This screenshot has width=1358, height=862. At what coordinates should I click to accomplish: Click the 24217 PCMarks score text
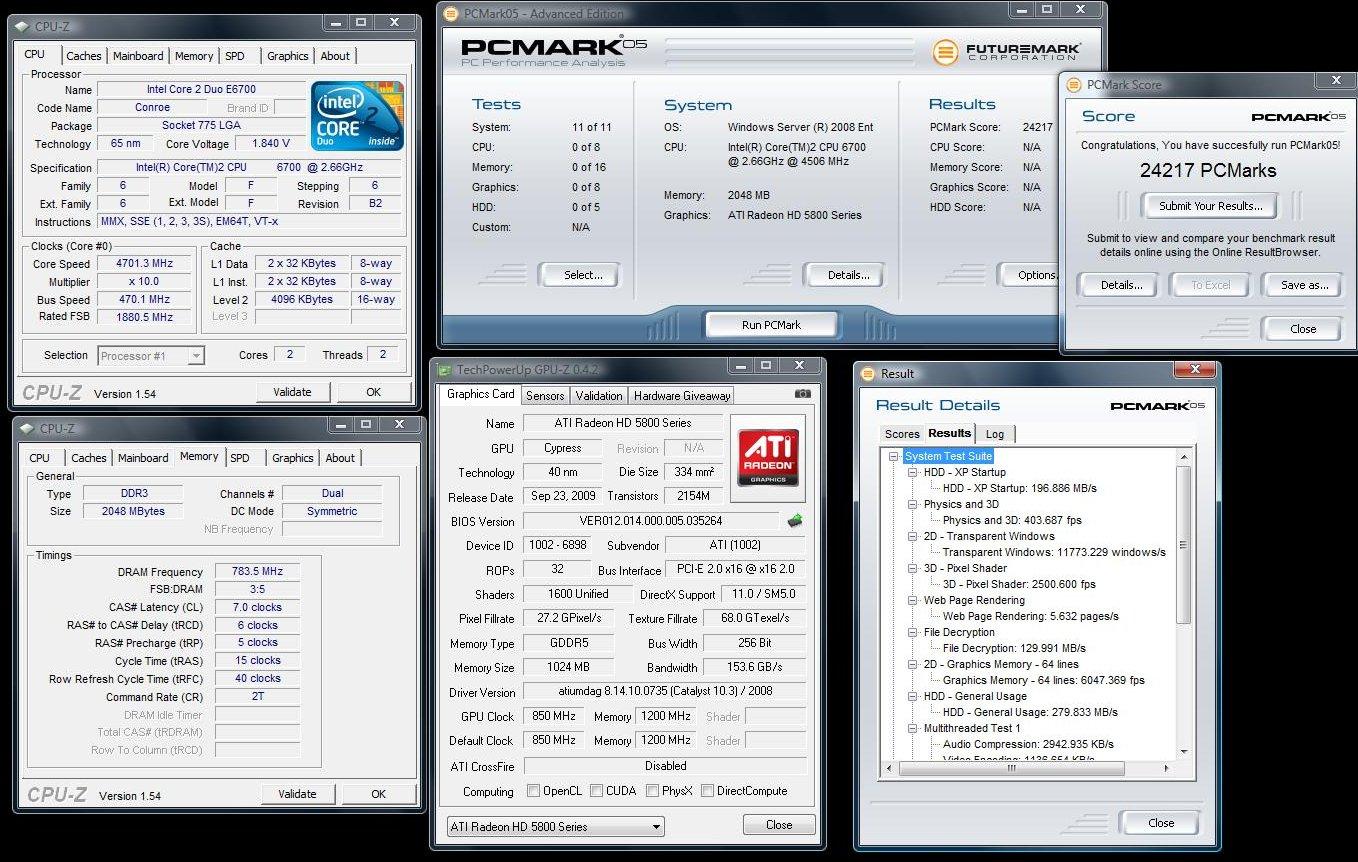pyautogui.click(x=1208, y=170)
